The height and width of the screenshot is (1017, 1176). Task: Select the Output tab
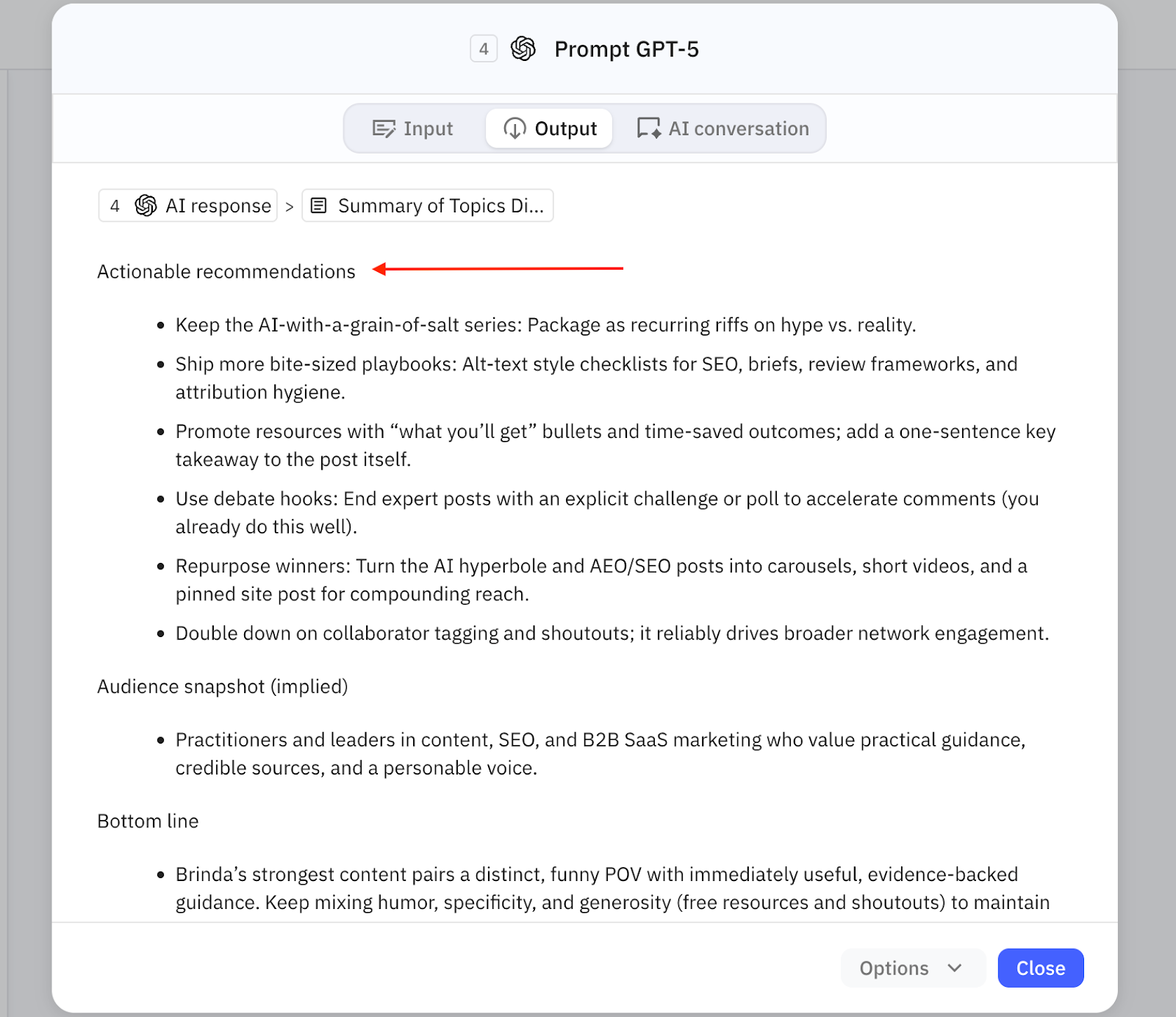[x=550, y=129]
